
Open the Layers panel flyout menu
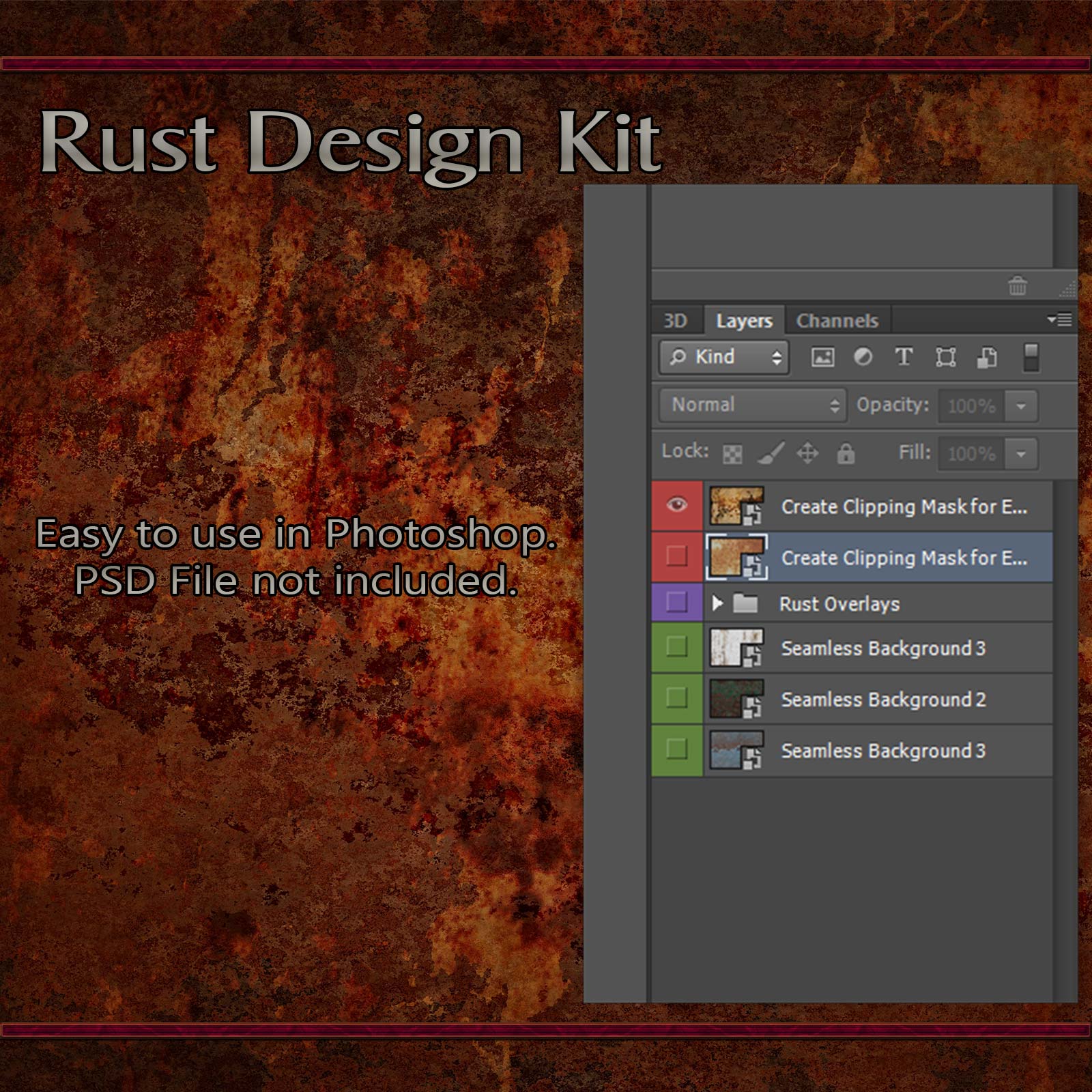point(1060,319)
